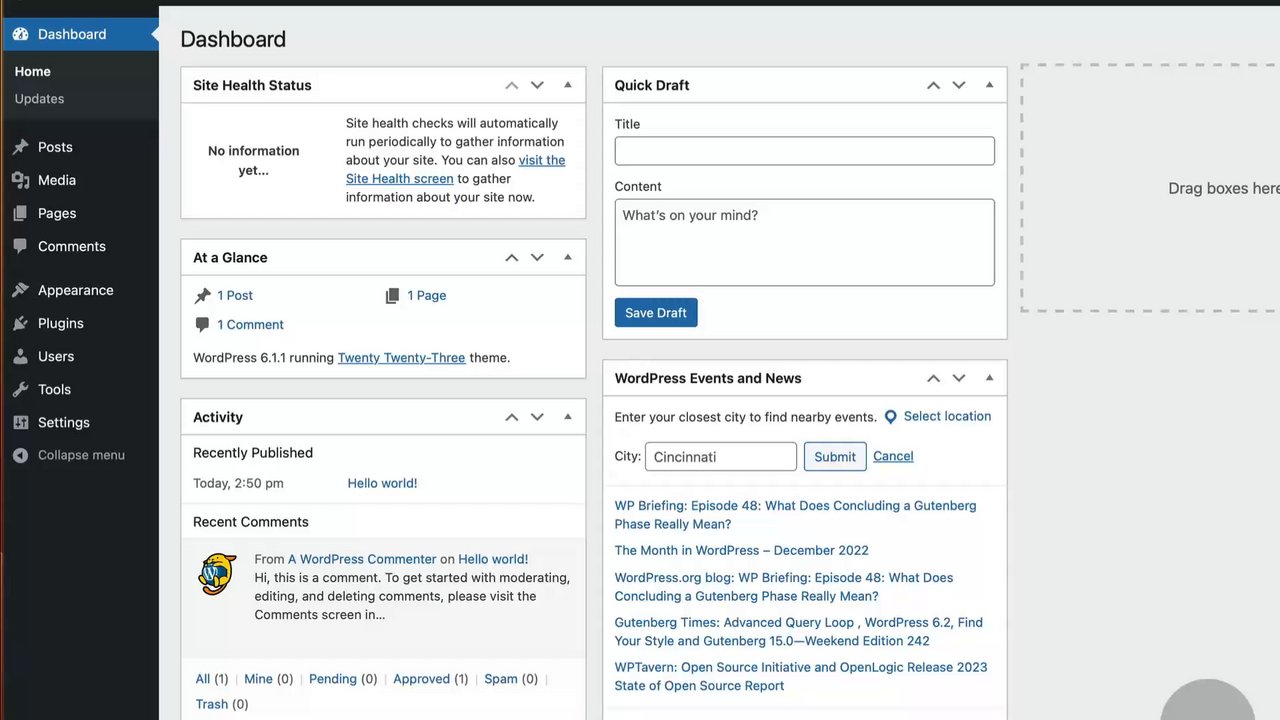Viewport: 1280px width, 720px height.
Task: Click the commenter avatar image
Action: 217,575
